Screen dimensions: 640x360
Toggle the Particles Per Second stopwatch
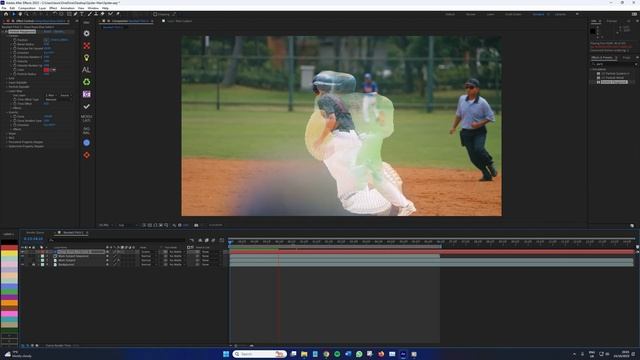[15, 49]
